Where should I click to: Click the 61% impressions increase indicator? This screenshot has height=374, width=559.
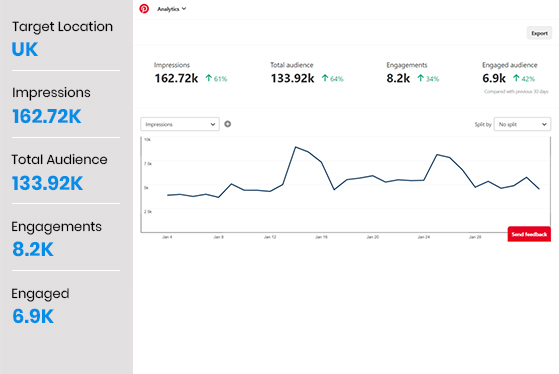point(216,78)
